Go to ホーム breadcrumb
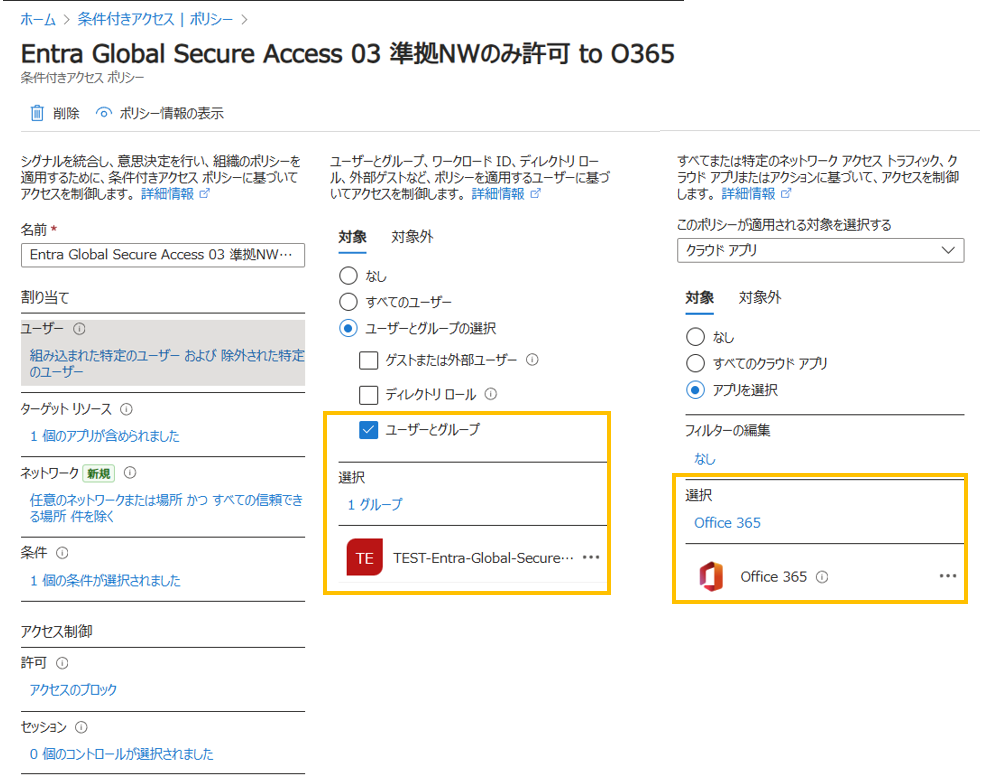 point(38,20)
